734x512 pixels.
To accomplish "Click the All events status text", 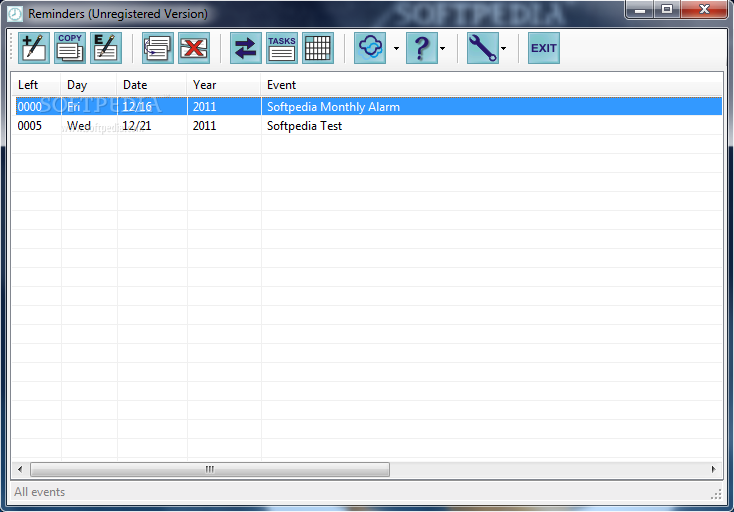I will [x=39, y=492].
